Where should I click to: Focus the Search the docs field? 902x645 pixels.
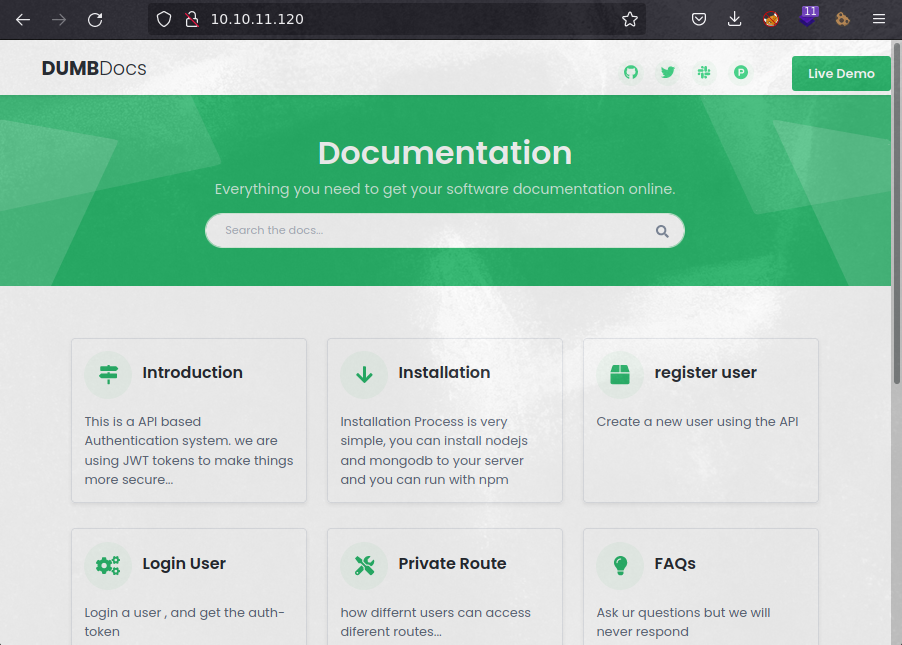pos(445,231)
